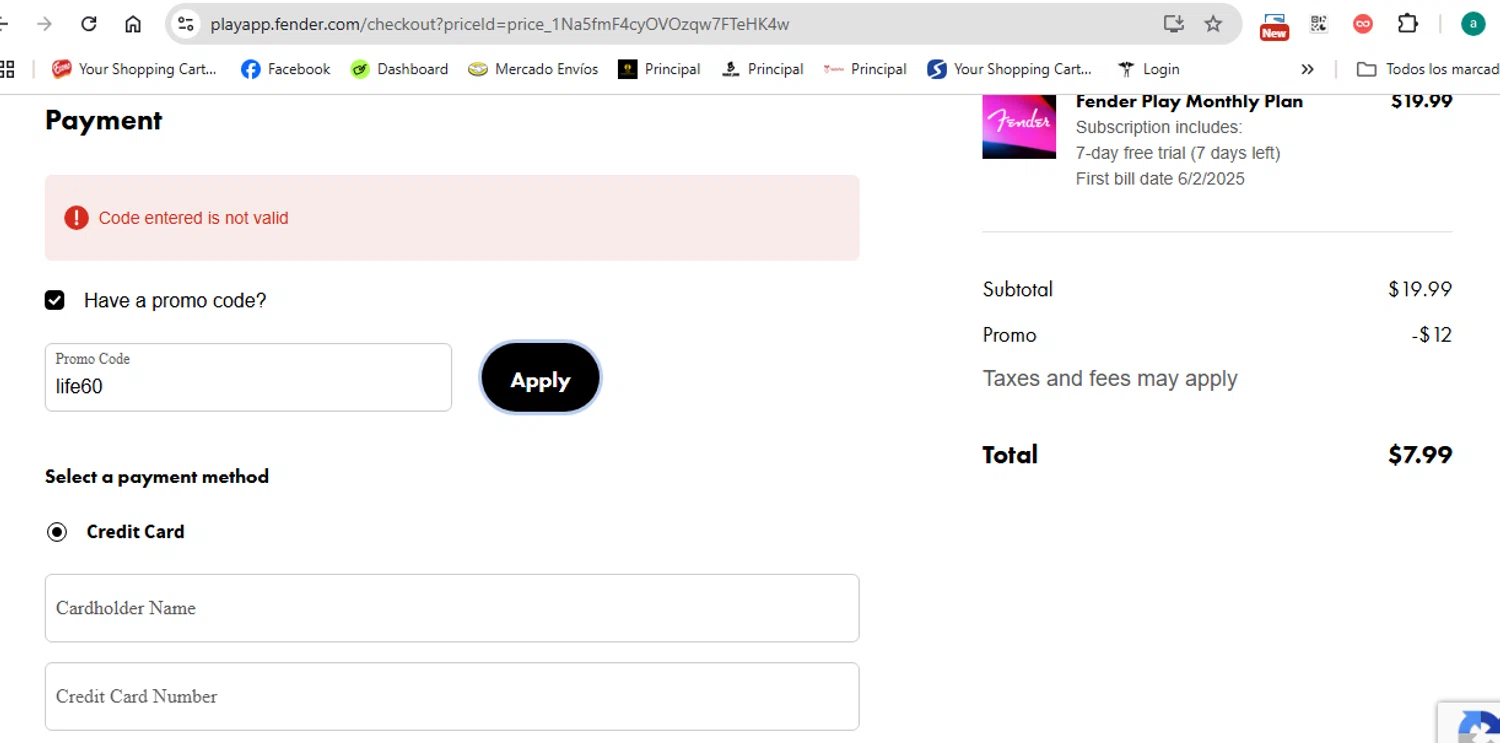Image resolution: width=1500 pixels, height=743 pixels.
Task: Reload the page with the refresh icon
Action: [89, 24]
